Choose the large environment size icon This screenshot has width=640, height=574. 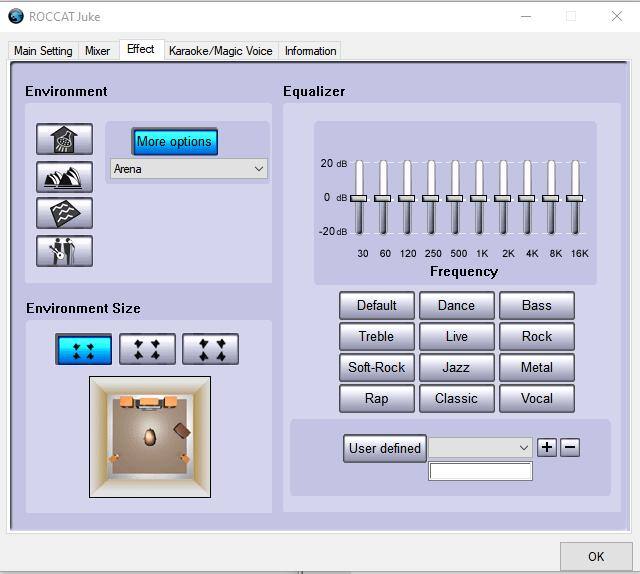tap(210, 349)
